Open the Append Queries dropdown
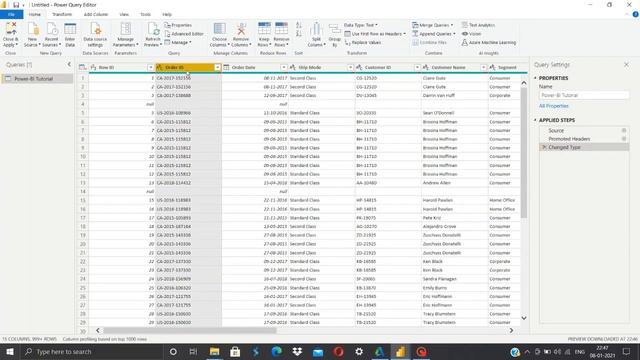 tap(433, 34)
